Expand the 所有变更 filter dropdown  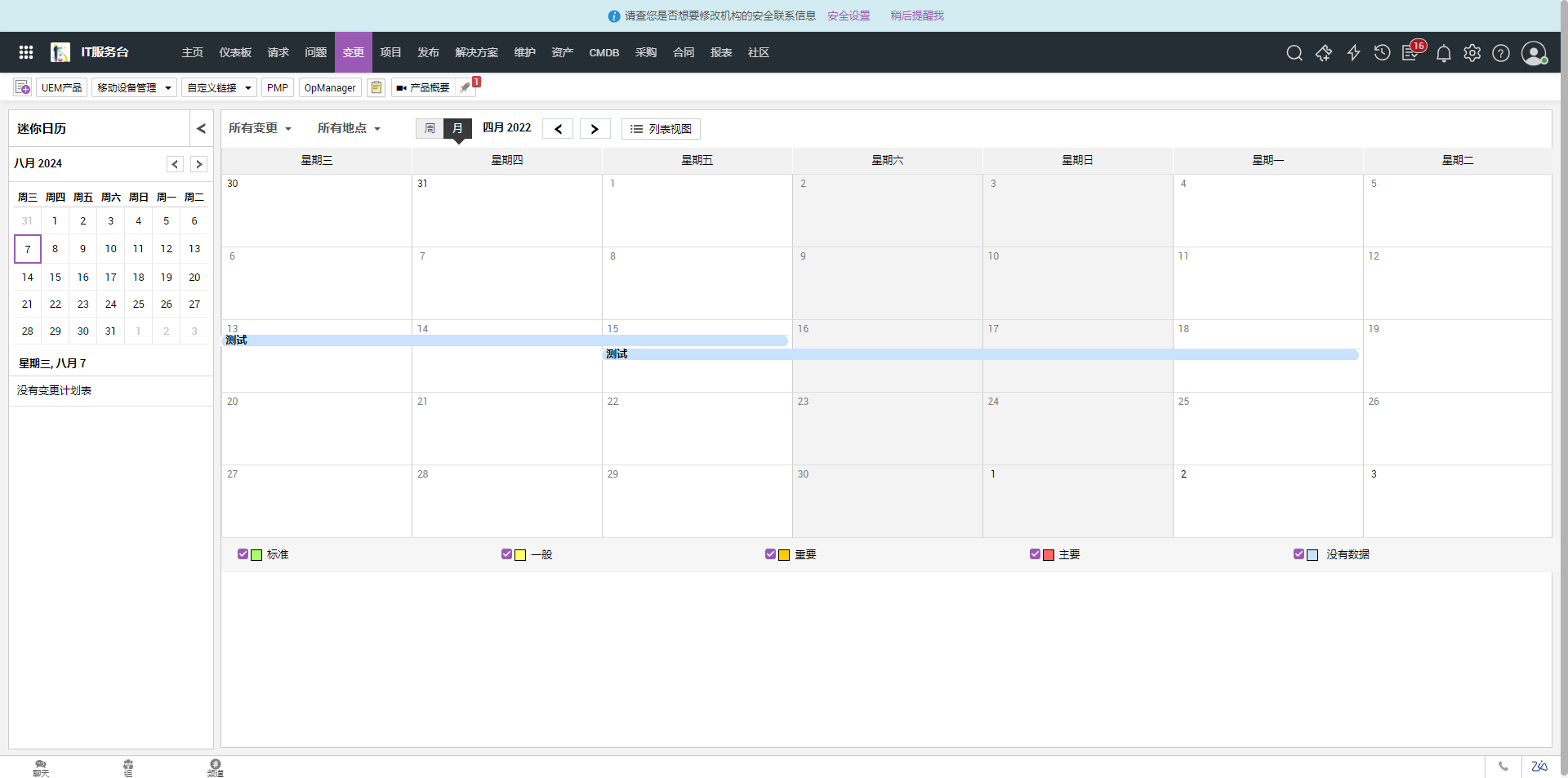[x=260, y=128]
